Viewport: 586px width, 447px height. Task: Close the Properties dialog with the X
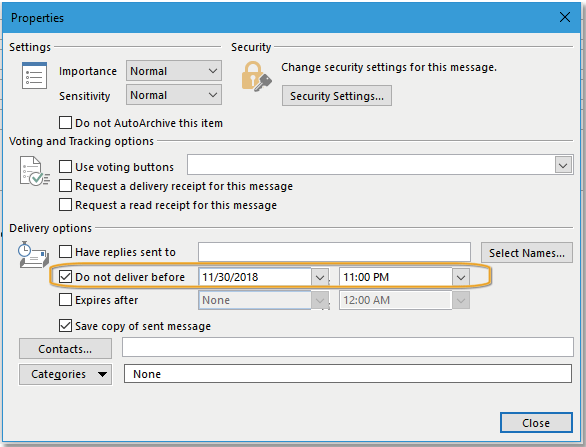565,17
